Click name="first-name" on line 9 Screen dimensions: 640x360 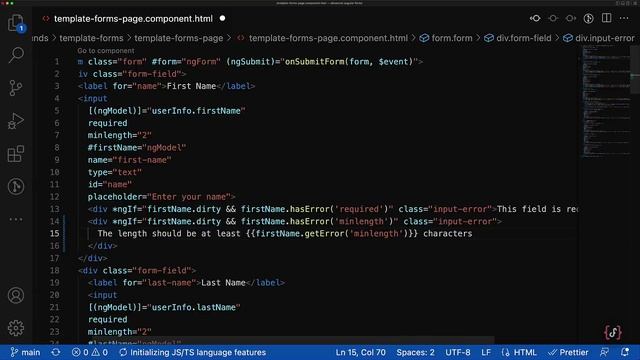[x=129, y=160]
